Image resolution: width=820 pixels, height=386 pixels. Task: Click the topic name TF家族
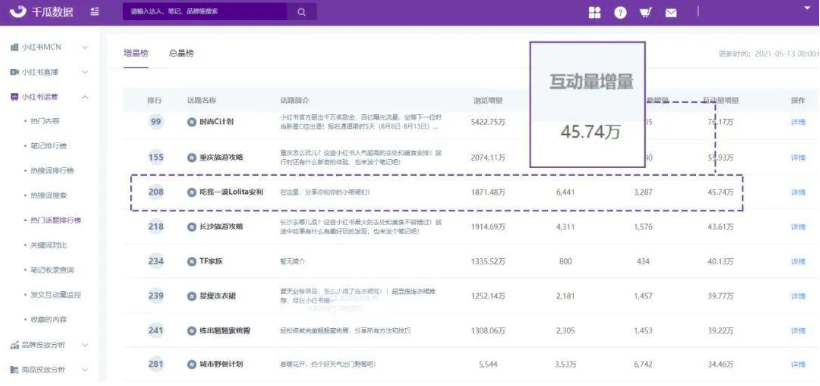(x=211, y=261)
